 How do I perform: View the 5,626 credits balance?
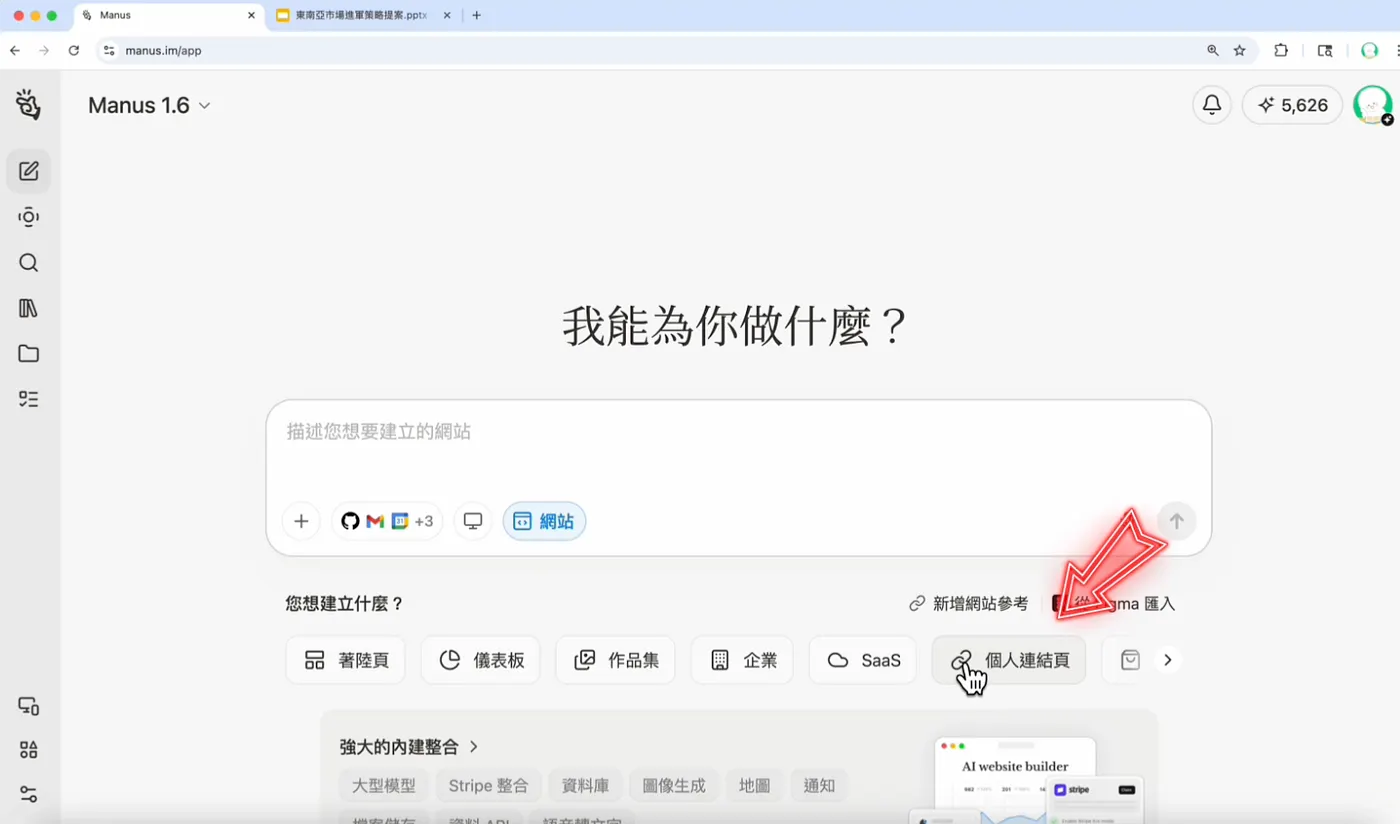(x=1292, y=105)
